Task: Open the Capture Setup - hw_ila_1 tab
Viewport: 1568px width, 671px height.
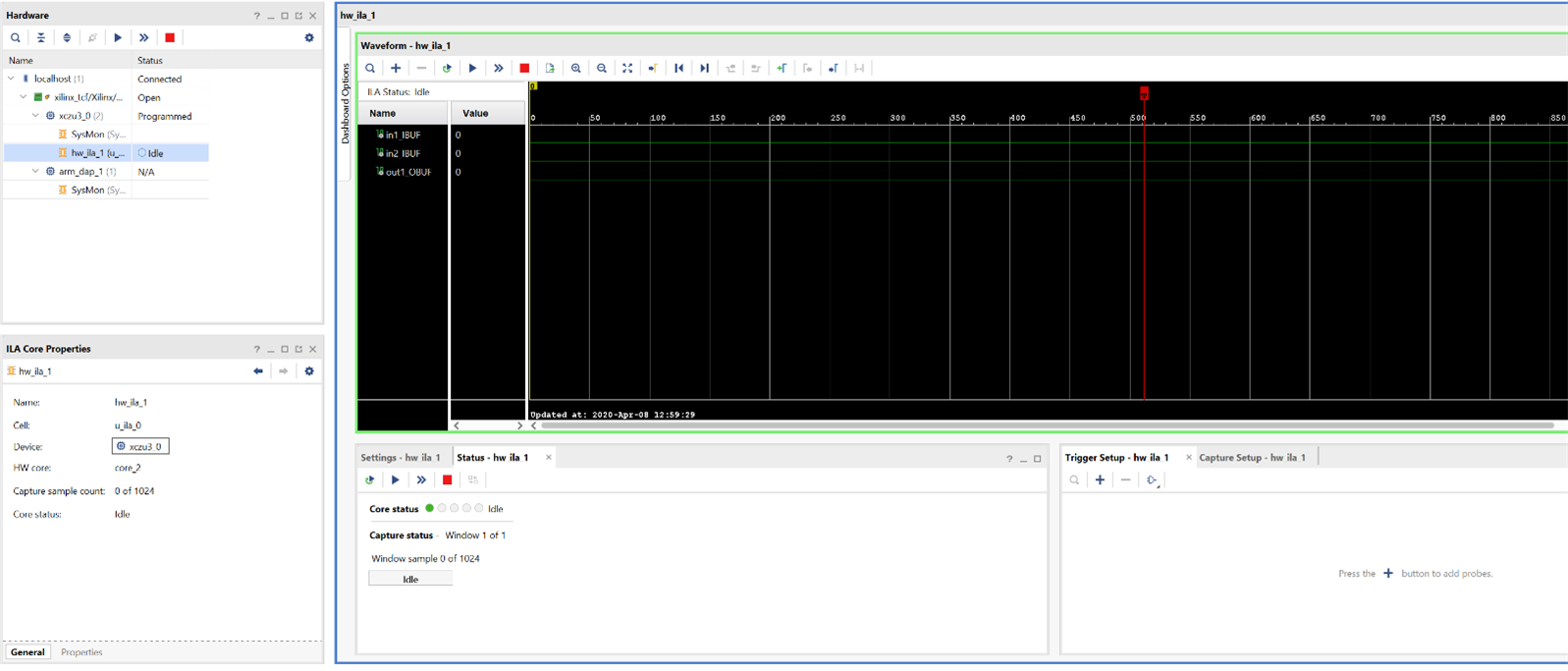Action: (1252, 458)
